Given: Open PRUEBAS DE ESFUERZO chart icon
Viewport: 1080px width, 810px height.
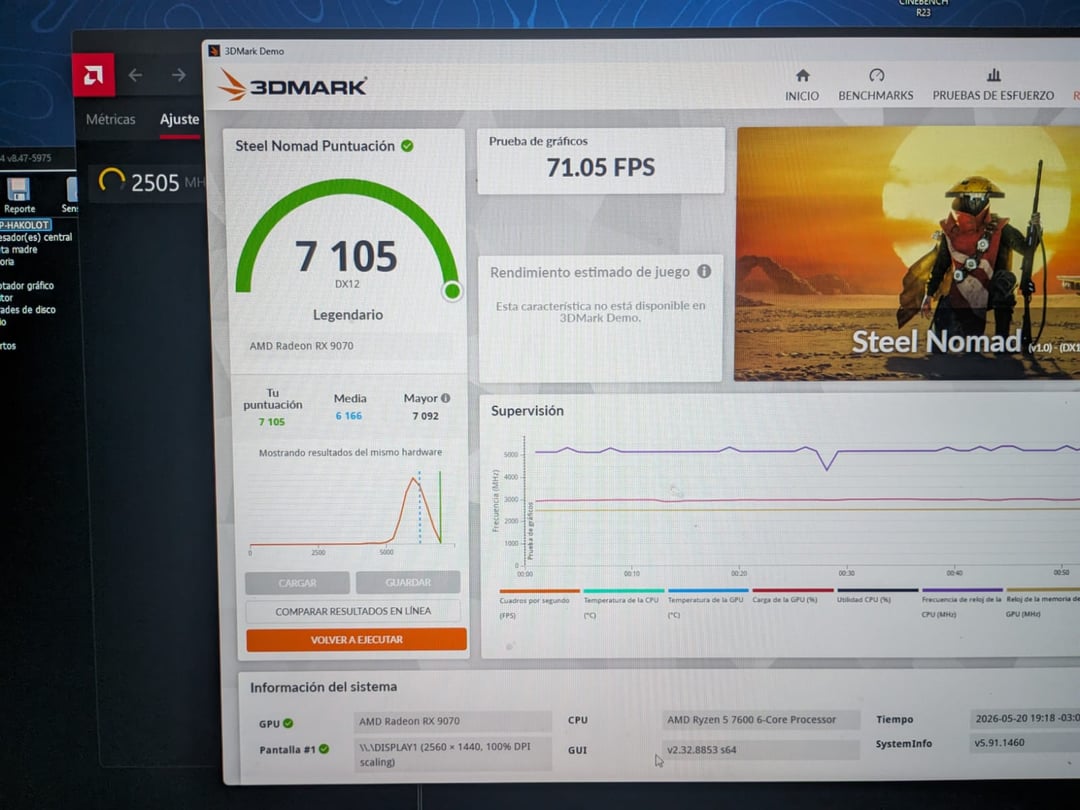Looking at the screenshot, I should [993, 74].
